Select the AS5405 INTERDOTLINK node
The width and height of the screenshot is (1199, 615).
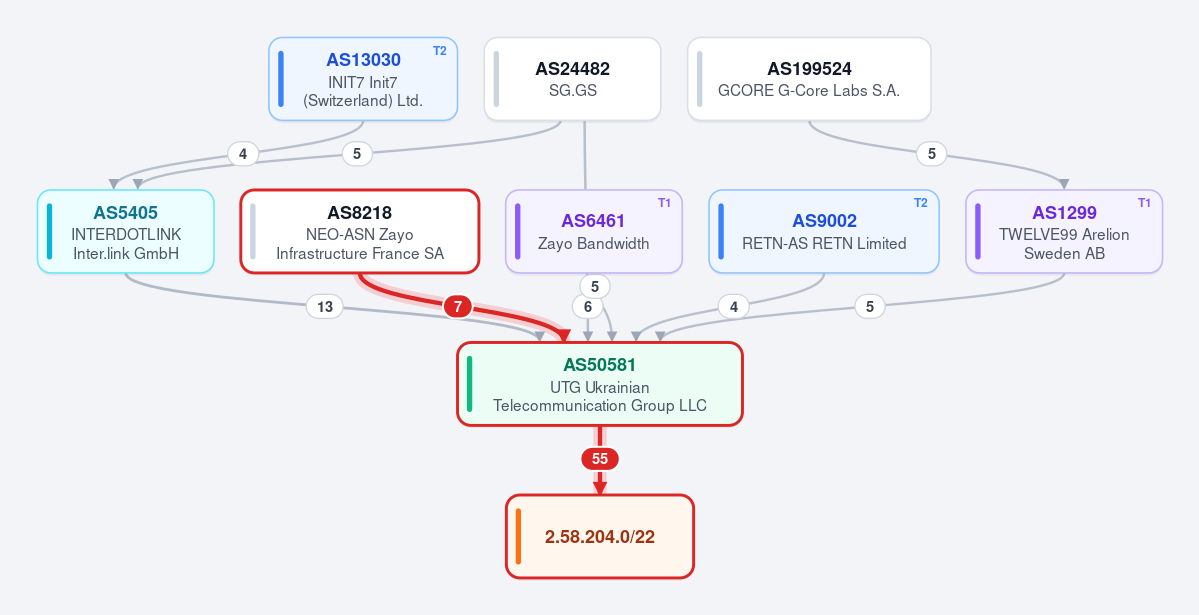point(125,231)
